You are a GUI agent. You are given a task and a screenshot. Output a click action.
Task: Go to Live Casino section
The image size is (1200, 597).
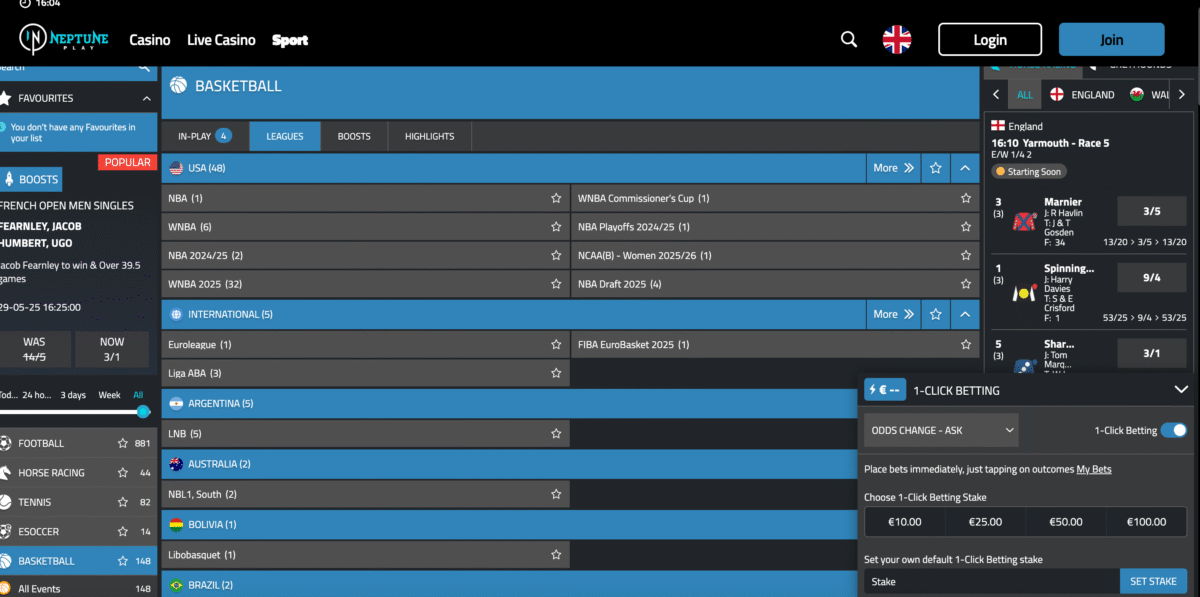[x=221, y=40]
